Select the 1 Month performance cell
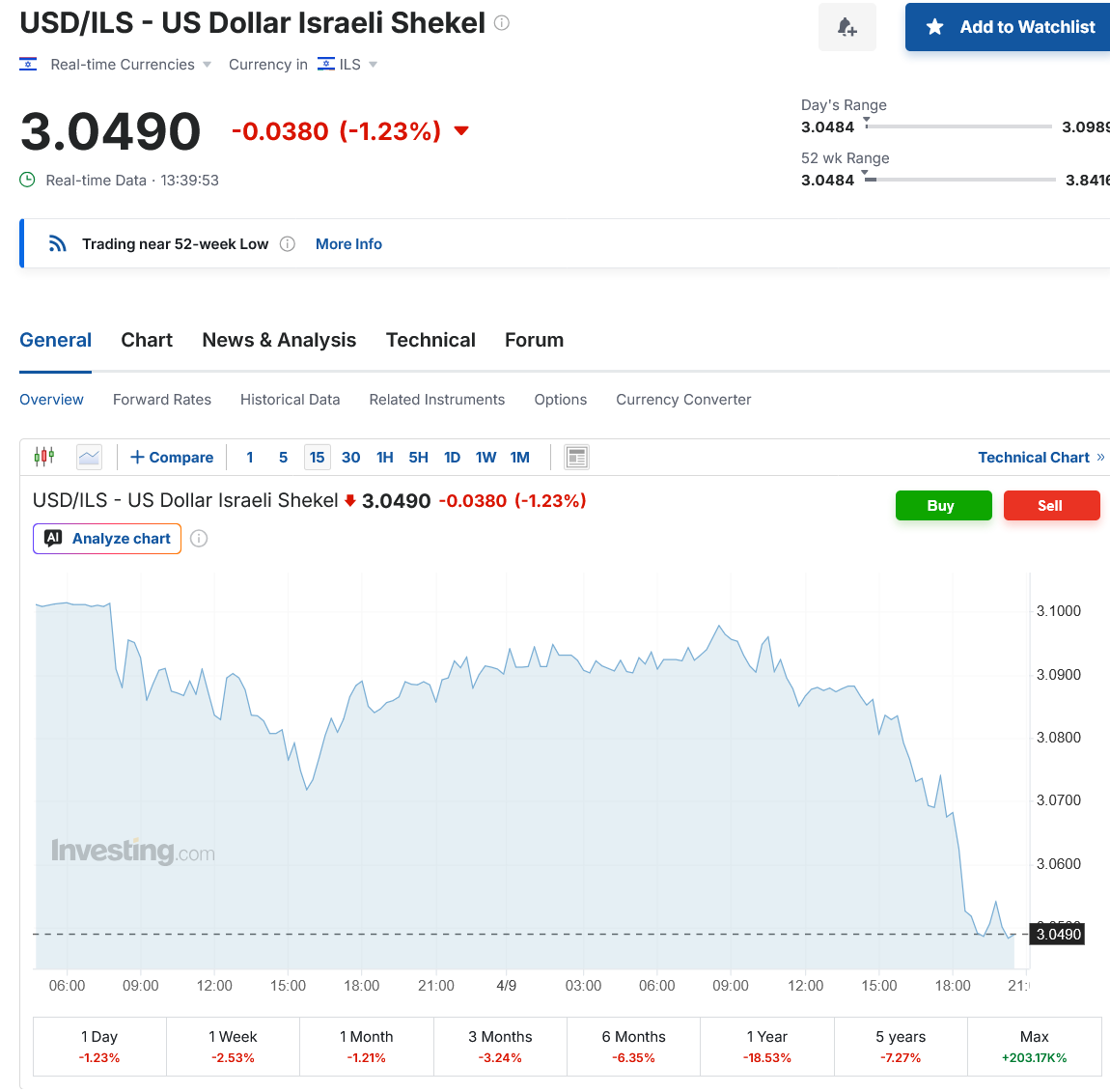The width and height of the screenshot is (1110, 1092). (x=367, y=1047)
